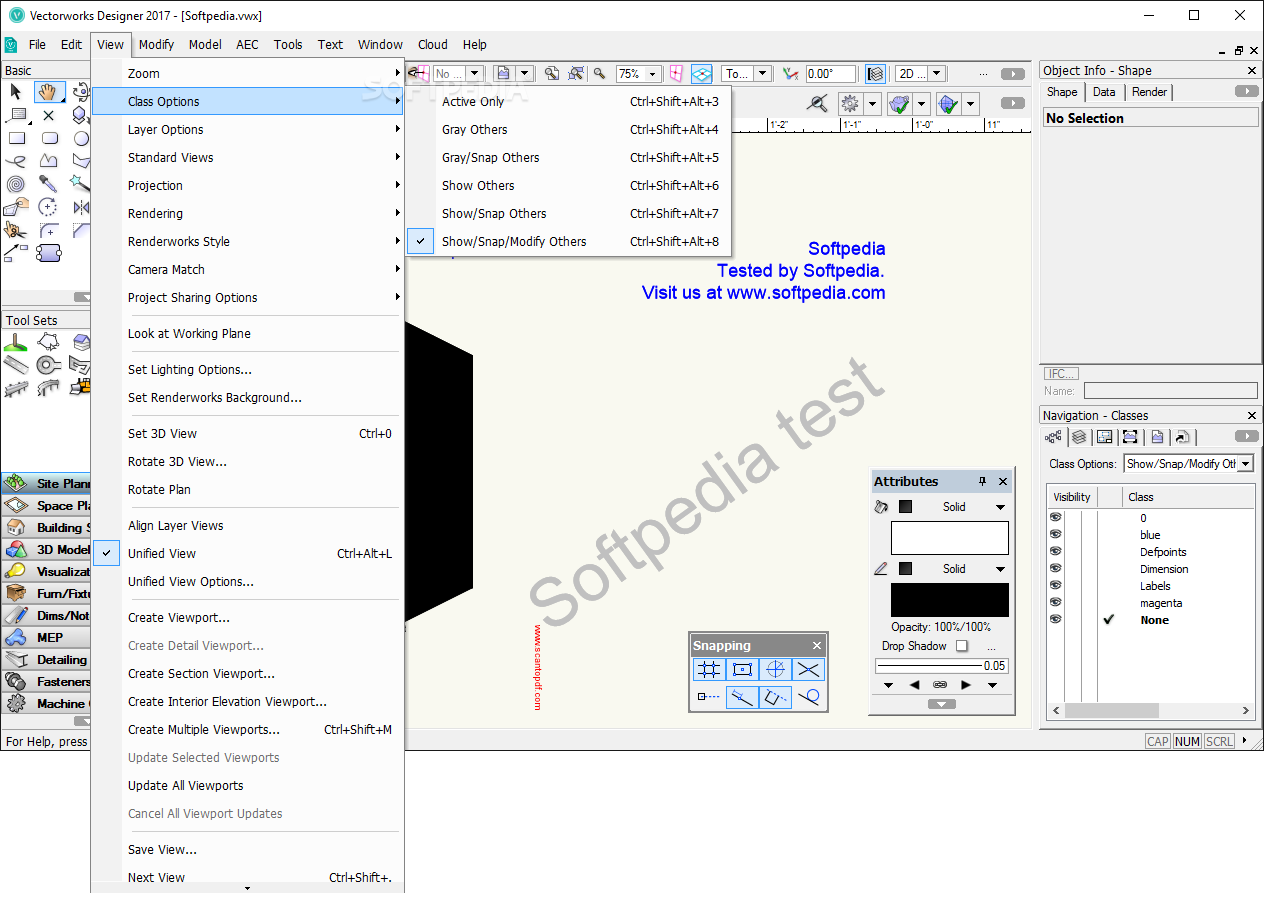
Task: Open the gear settings icon in toolbar
Action: pyautogui.click(x=850, y=104)
